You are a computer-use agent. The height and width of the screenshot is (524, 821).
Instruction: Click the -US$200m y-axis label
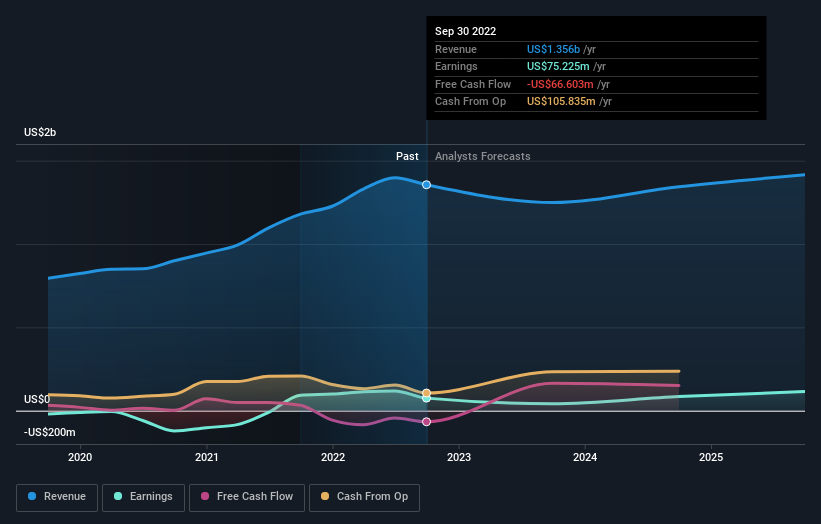click(49, 432)
